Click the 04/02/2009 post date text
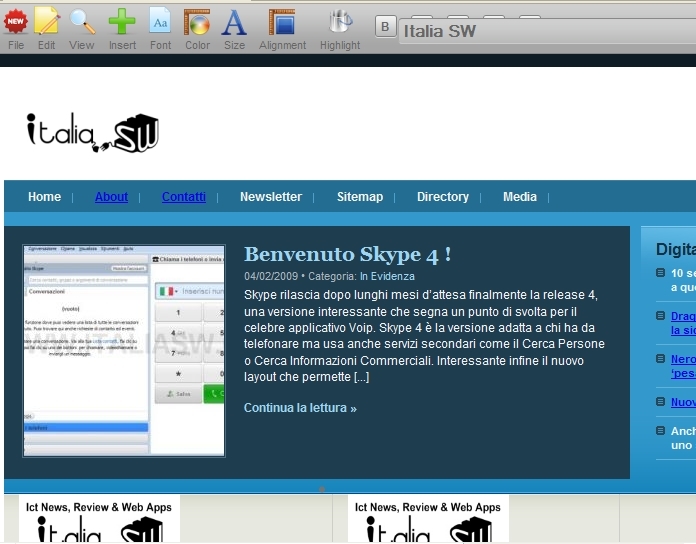 tap(271, 276)
